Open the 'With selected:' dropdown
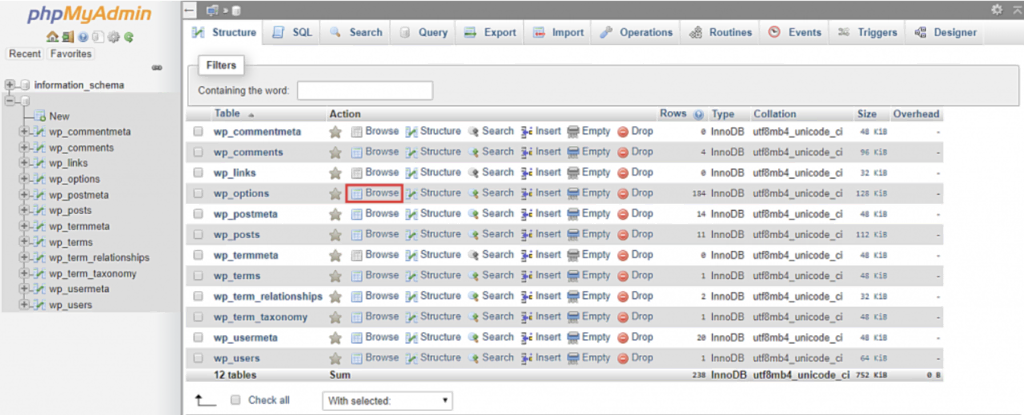The image size is (1024, 415). pos(388,400)
